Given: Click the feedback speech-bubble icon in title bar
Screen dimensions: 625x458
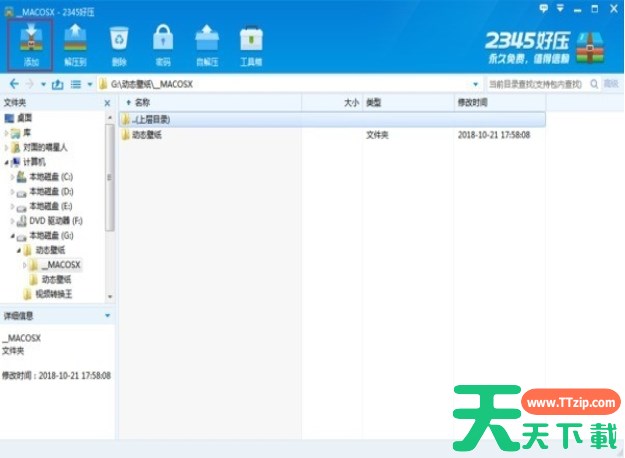Looking at the screenshot, I should point(543,8).
